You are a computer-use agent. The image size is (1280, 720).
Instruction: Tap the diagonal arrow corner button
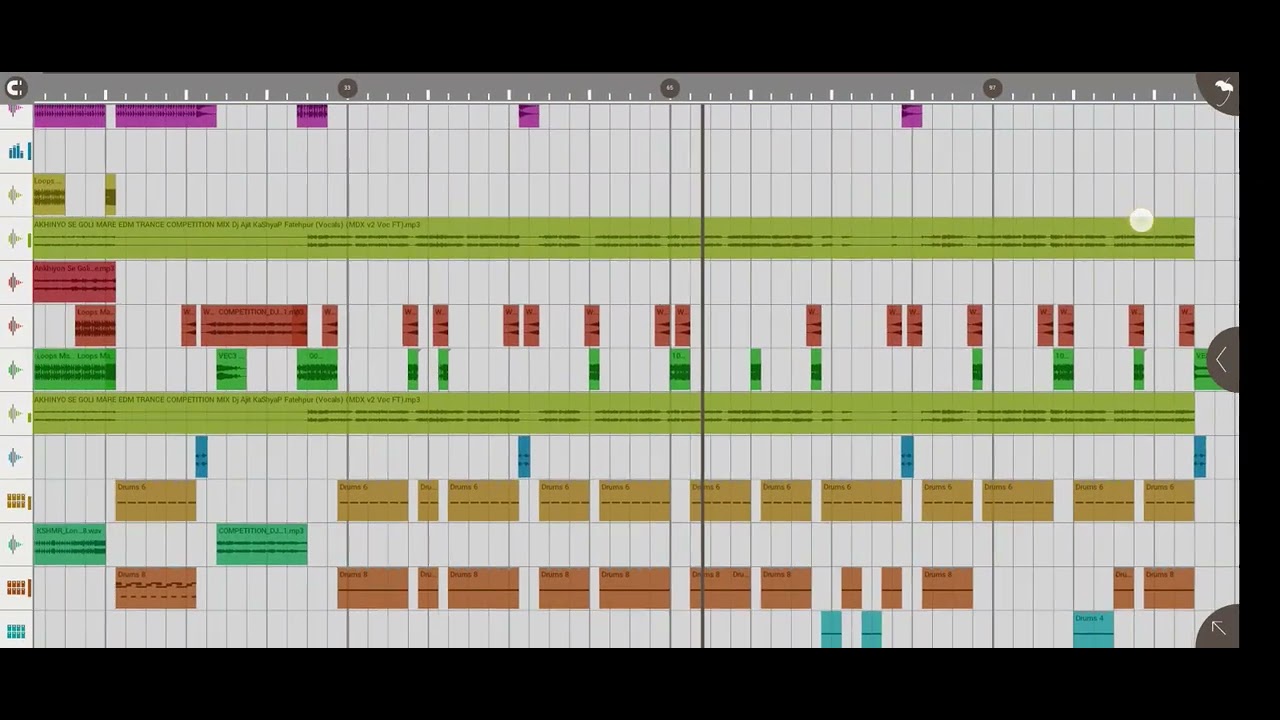(x=1218, y=627)
